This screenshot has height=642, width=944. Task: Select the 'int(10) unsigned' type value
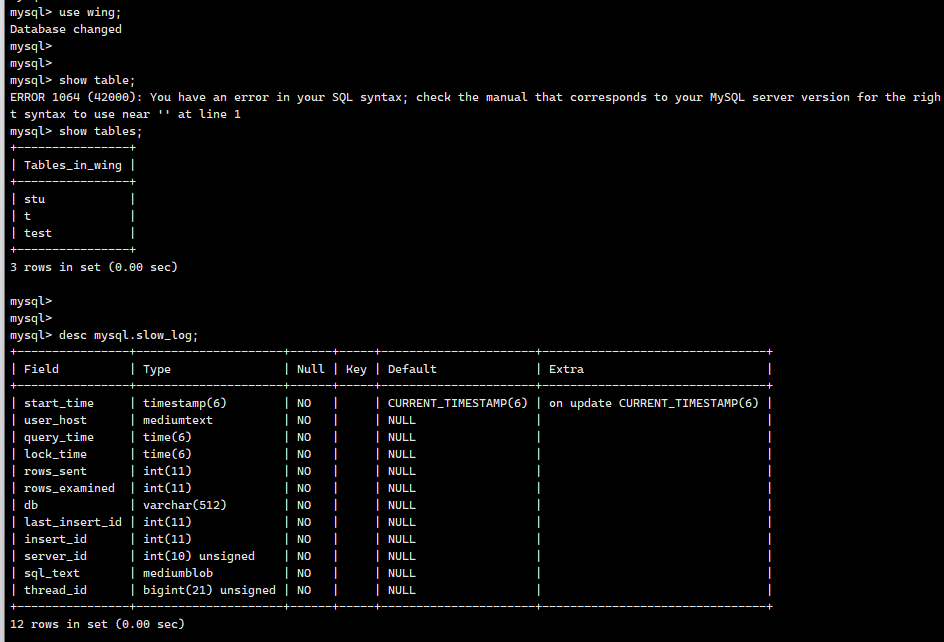199,556
